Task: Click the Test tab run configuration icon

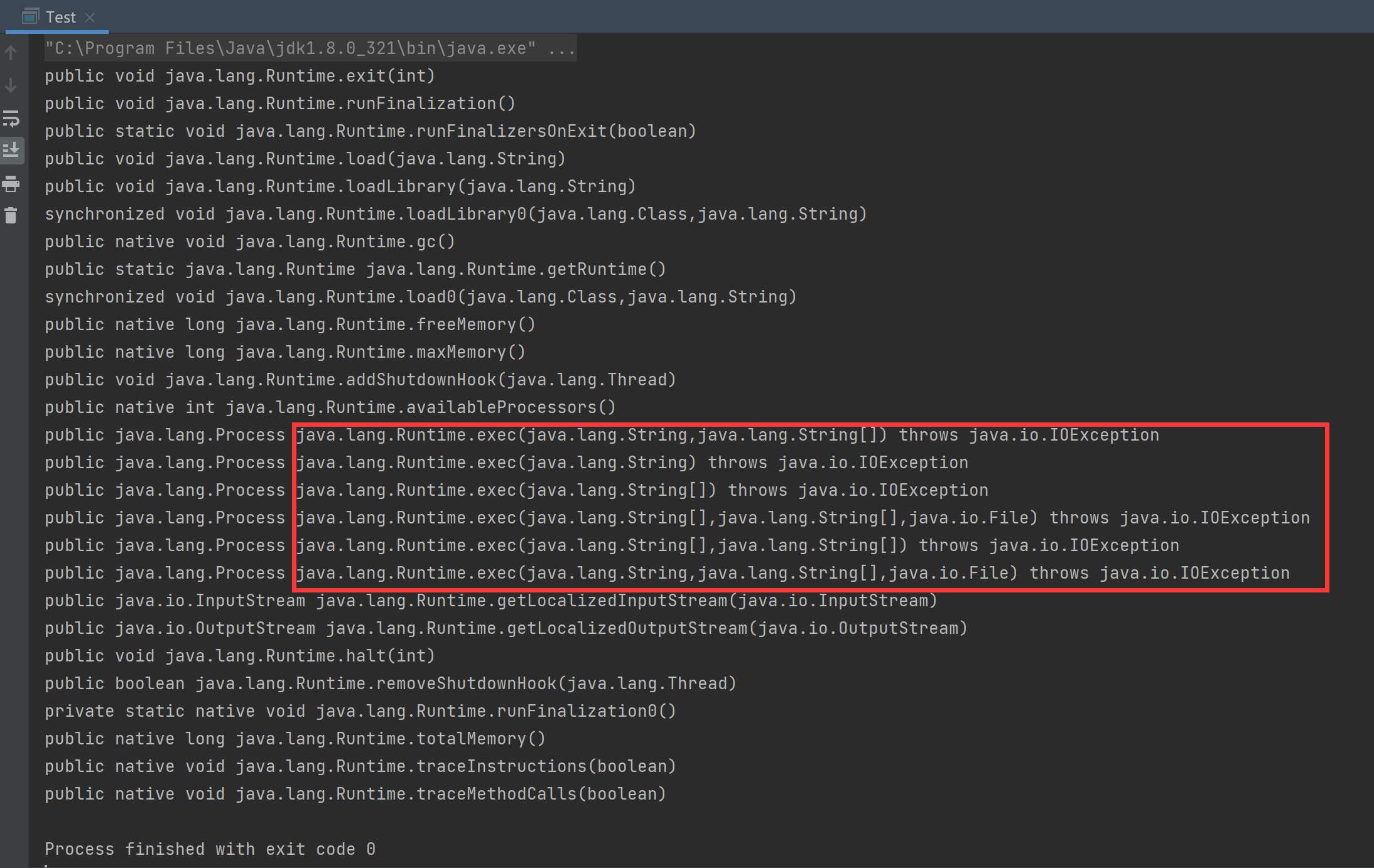Action: coord(30,17)
